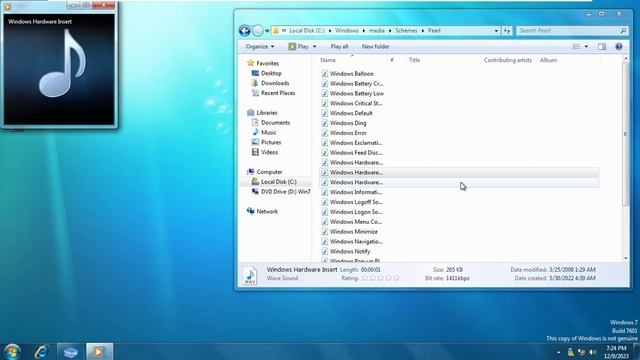Expand the Play button dropdown arrow
This screenshot has width=640, height=360.
coord(314,47)
